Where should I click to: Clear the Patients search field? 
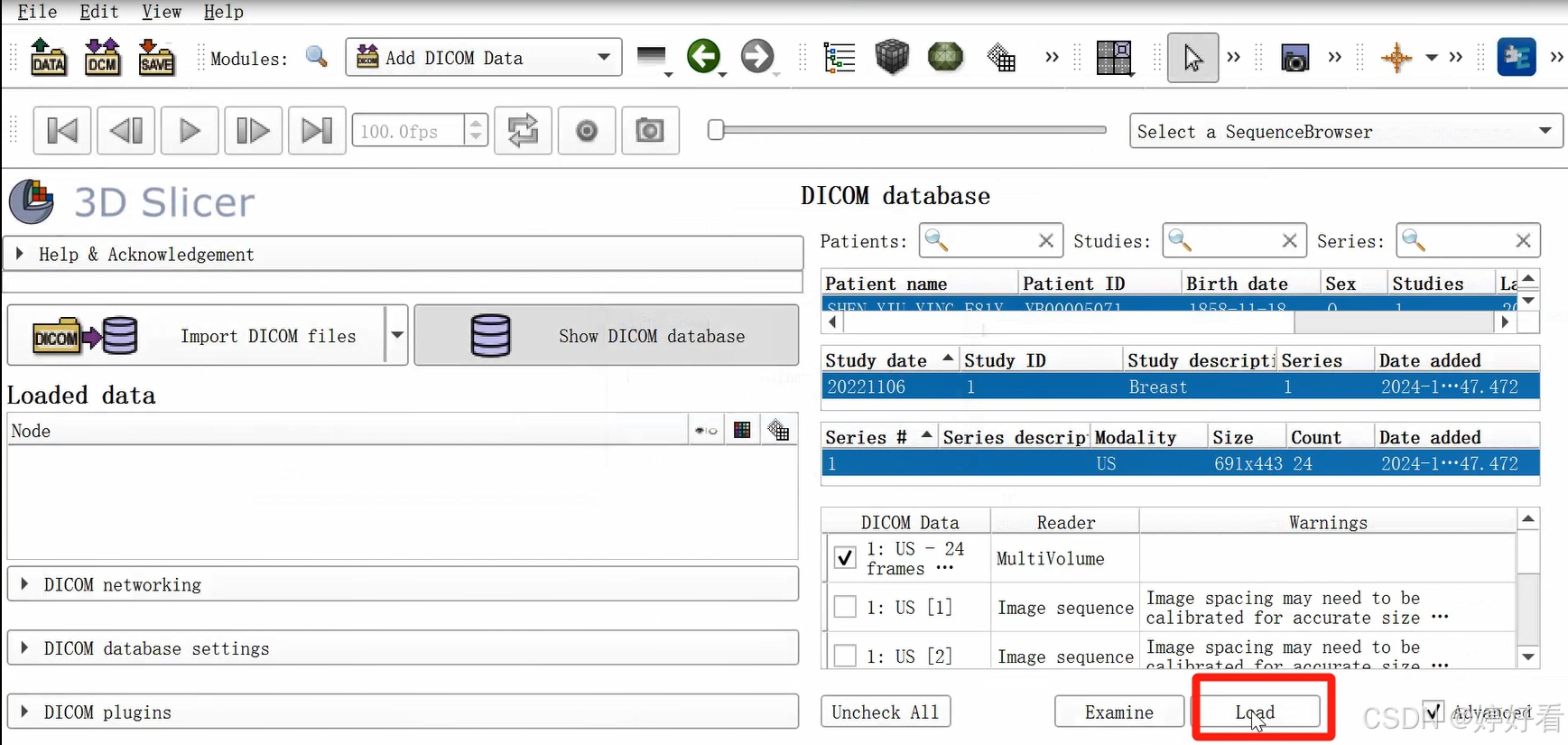tap(1045, 240)
